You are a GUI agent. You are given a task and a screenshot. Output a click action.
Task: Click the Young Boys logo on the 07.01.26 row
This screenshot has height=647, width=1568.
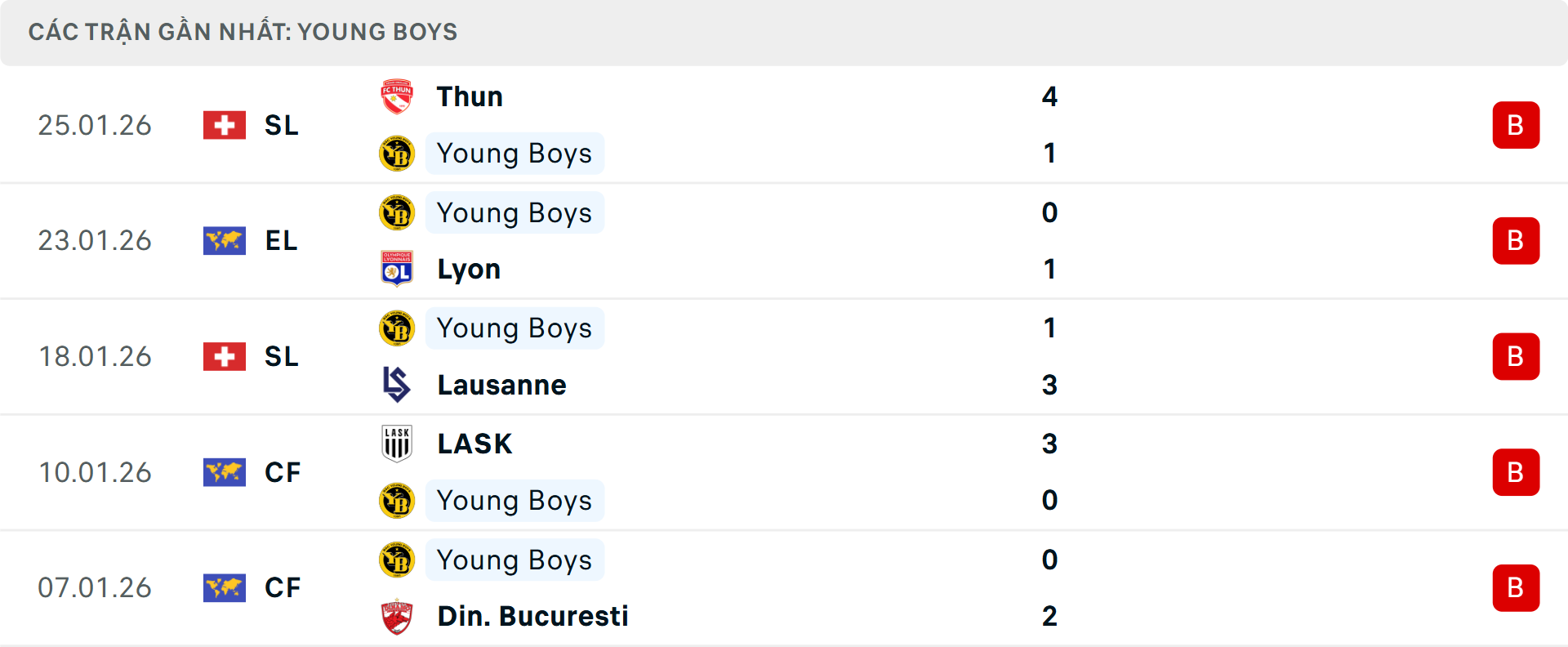pos(397,560)
